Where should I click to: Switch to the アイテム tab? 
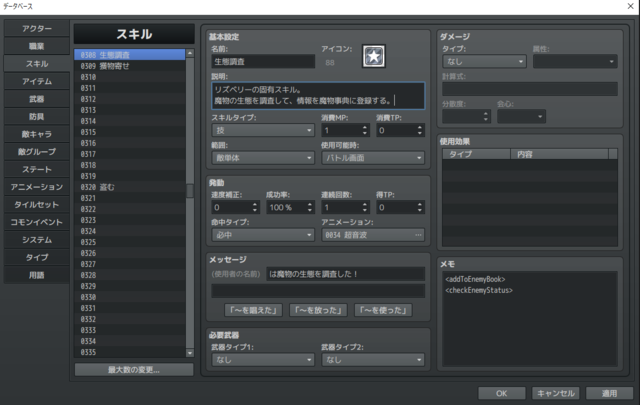pyautogui.click(x=37, y=81)
